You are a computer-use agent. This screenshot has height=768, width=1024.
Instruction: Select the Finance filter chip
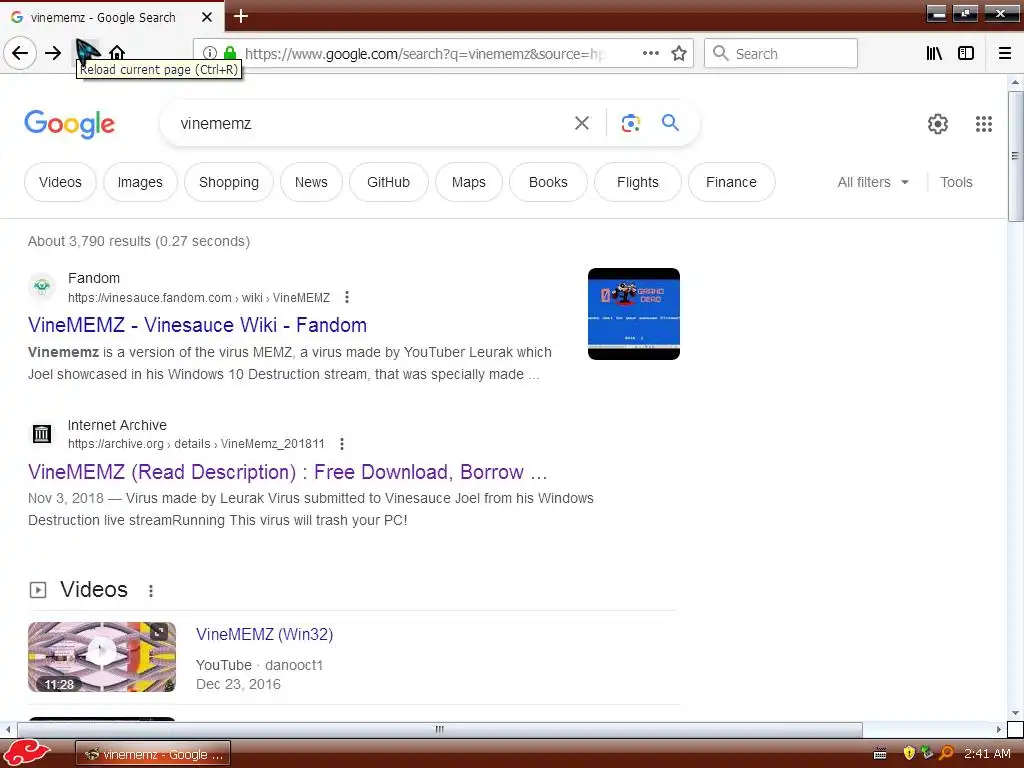(731, 182)
